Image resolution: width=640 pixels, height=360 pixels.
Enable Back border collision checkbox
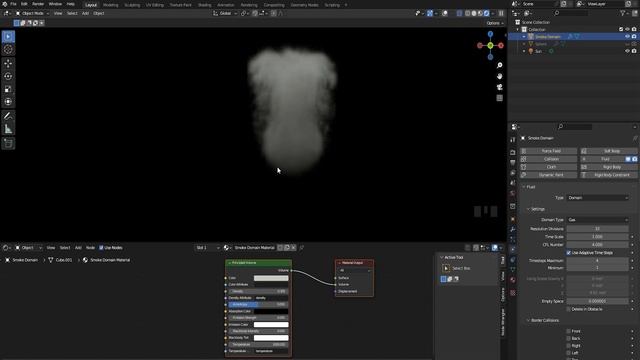(569, 338)
